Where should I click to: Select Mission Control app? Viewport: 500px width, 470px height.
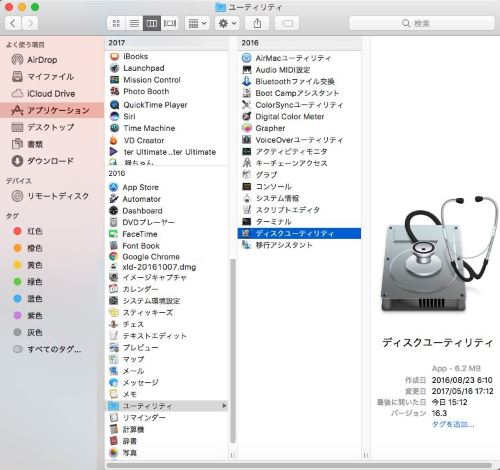[167, 80]
